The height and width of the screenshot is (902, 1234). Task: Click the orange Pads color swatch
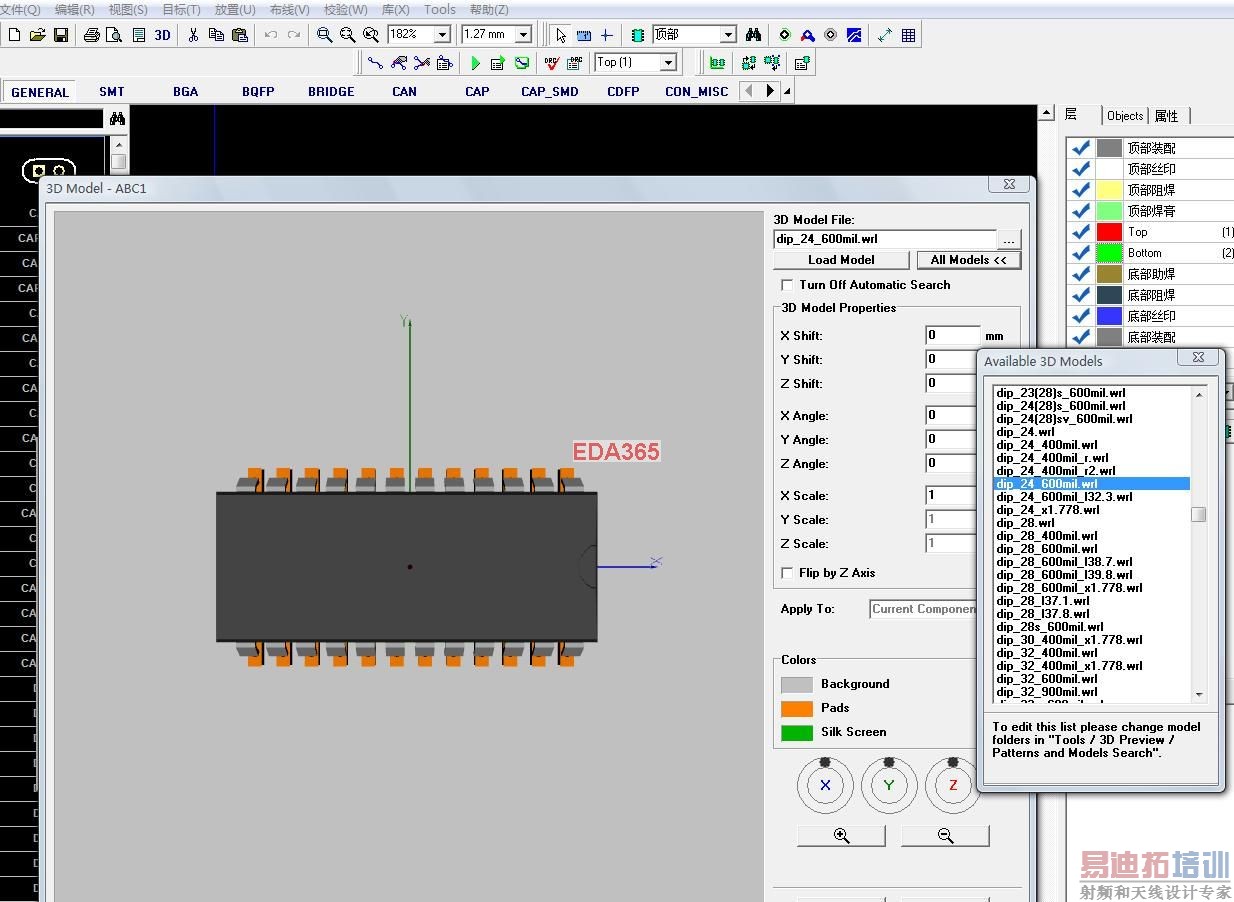click(x=796, y=708)
